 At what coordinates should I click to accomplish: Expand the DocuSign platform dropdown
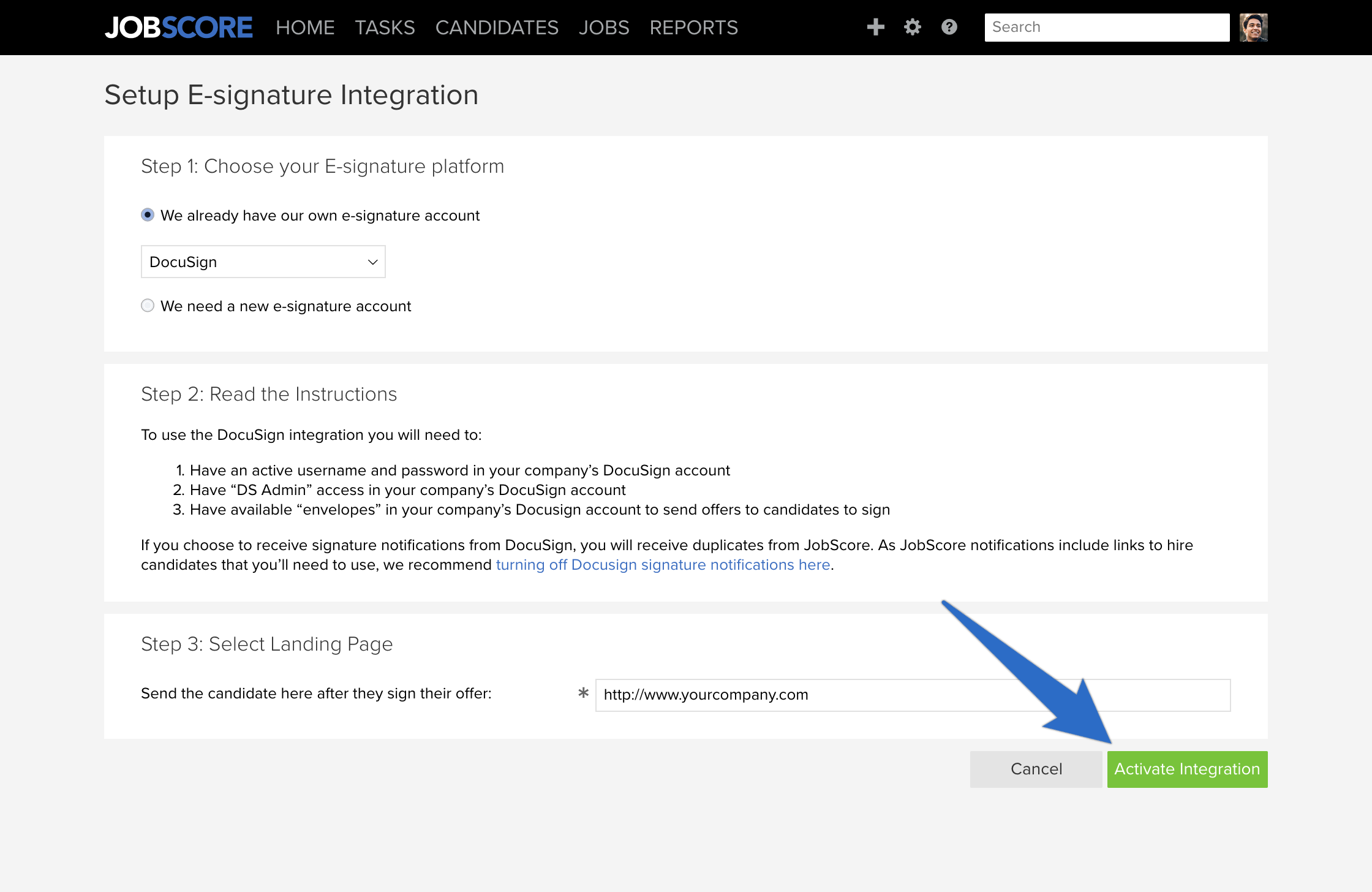263,262
